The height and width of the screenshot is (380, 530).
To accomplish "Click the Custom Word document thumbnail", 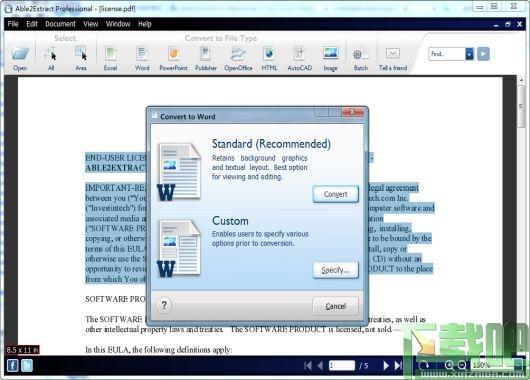I will [179, 248].
